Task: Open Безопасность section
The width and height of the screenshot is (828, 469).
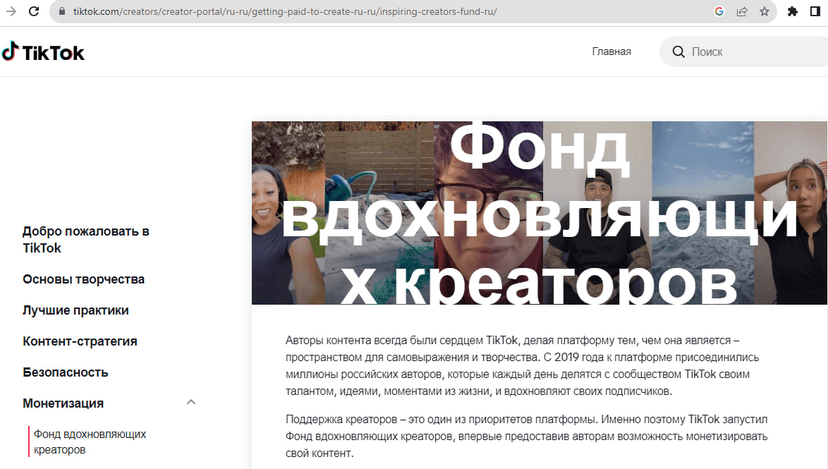Action: coord(65,372)
